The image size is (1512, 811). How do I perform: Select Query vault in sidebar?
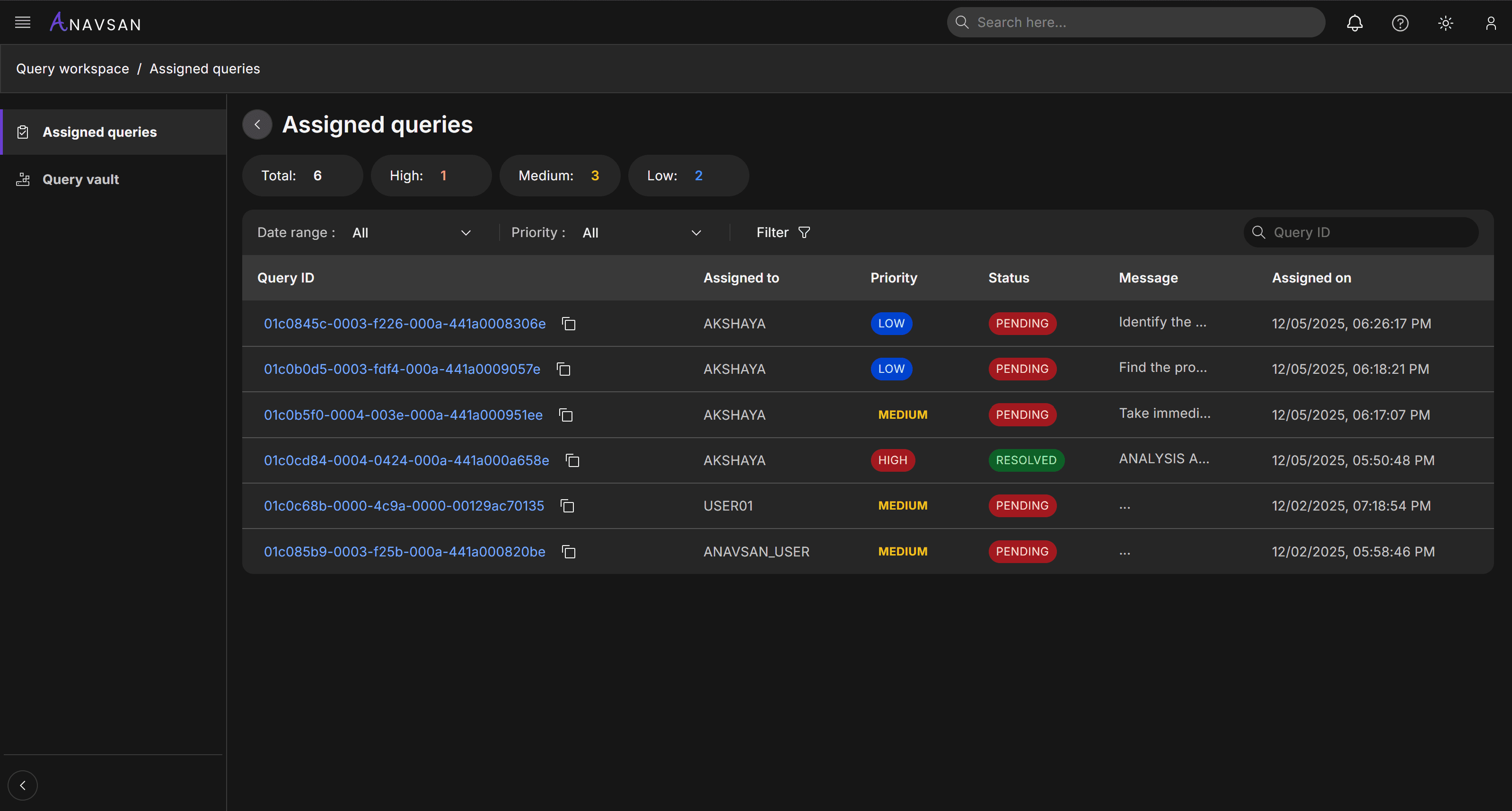click(x=80, y=179)
